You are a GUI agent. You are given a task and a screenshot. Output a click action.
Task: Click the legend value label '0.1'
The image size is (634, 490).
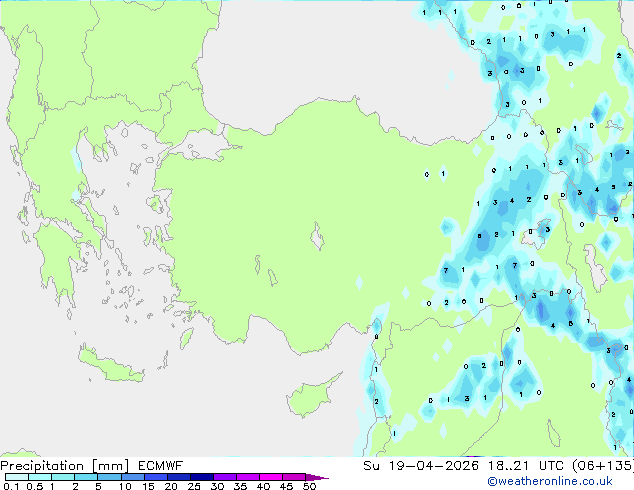11,486
